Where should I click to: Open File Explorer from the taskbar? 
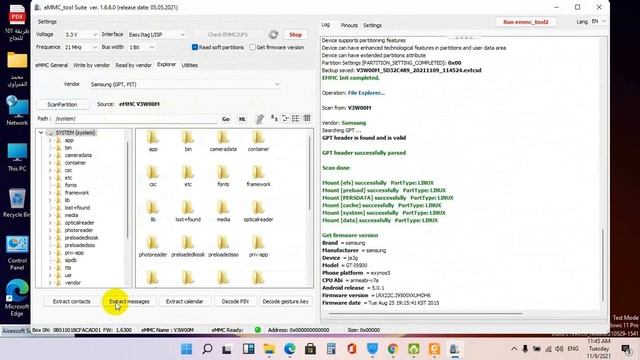click(269, 349)
